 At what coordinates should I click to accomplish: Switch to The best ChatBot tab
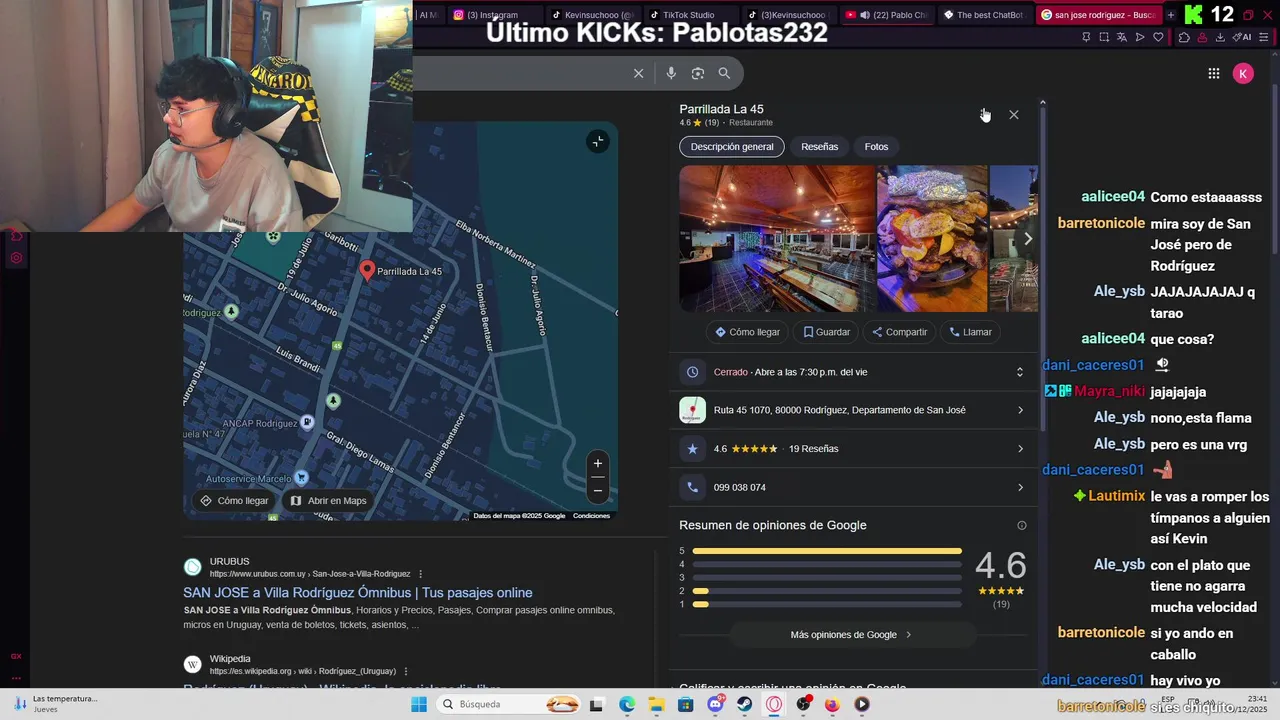click(983, 15)
